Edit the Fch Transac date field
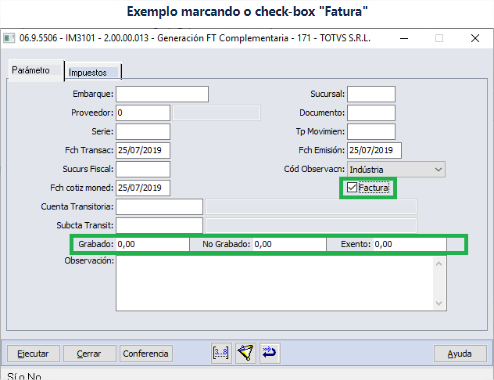Screen dimensions: 494x380 [143, 150]
